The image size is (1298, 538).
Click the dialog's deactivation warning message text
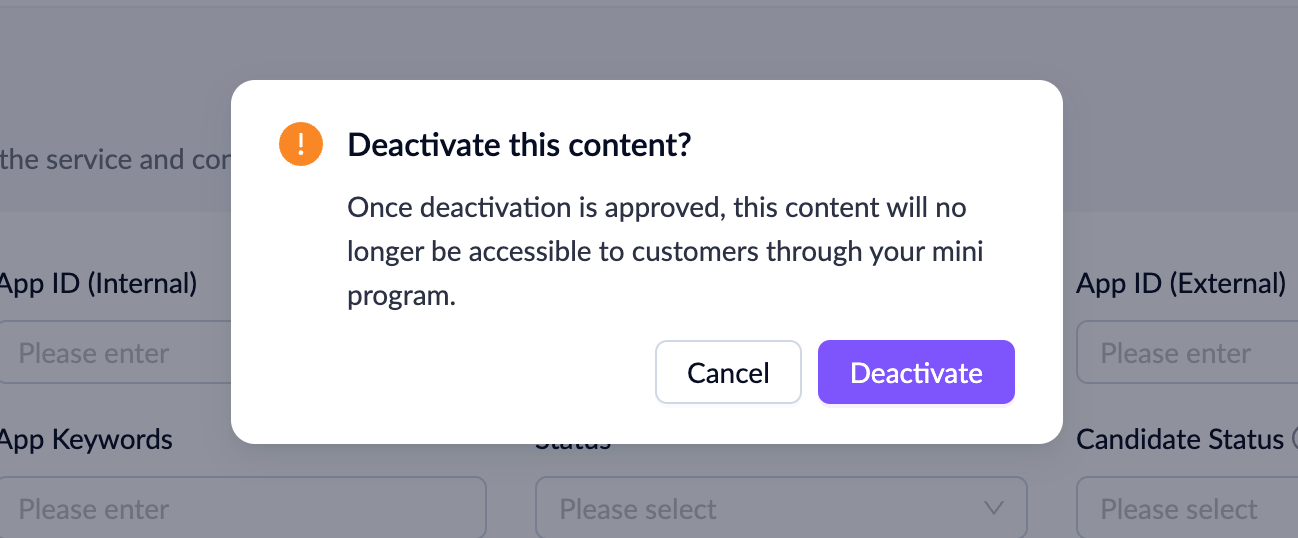pos(664,252)
